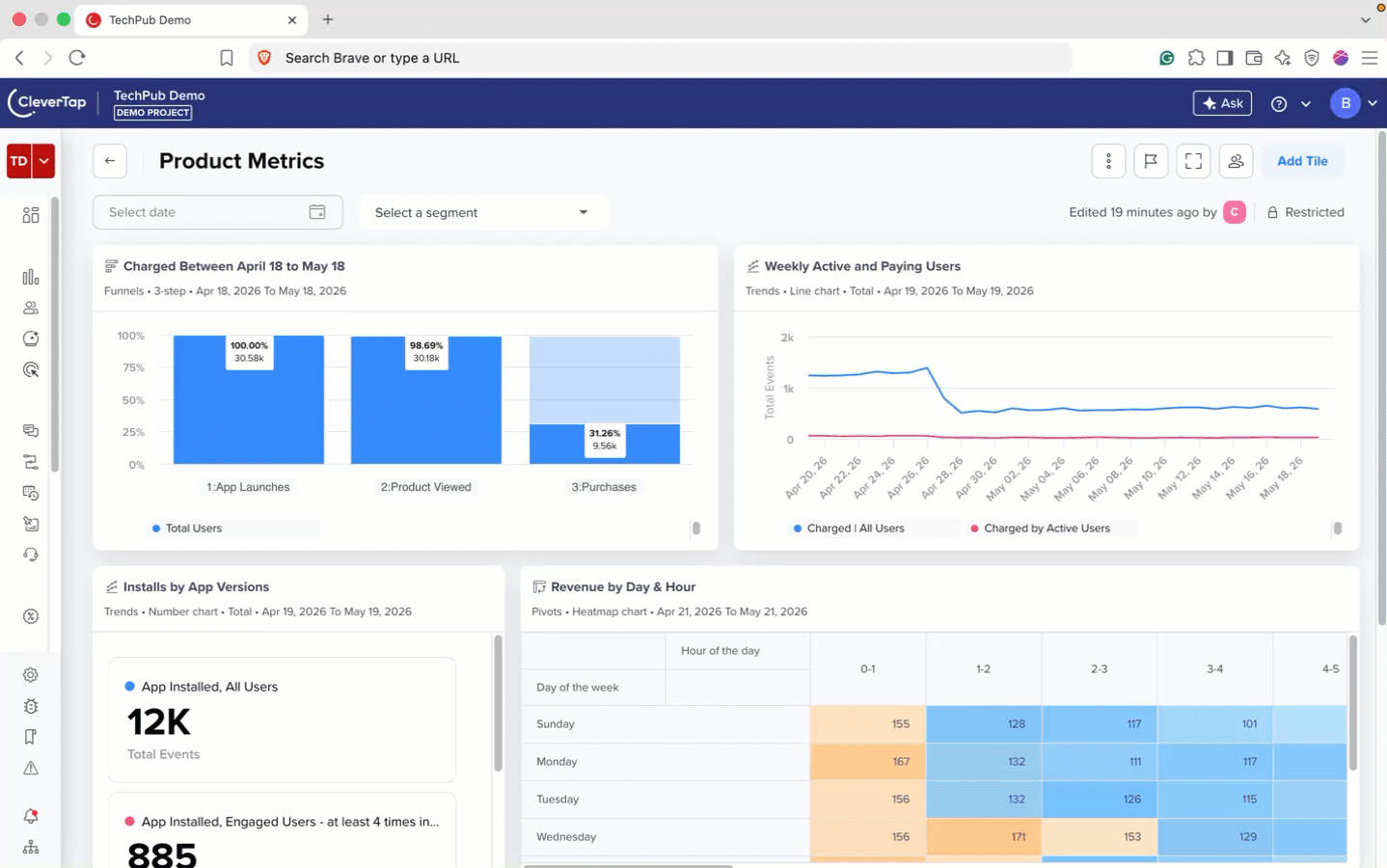Toggle the Charged by Active Users legend series
The height and width of the screenshot is (868, 1387).
1040,529
